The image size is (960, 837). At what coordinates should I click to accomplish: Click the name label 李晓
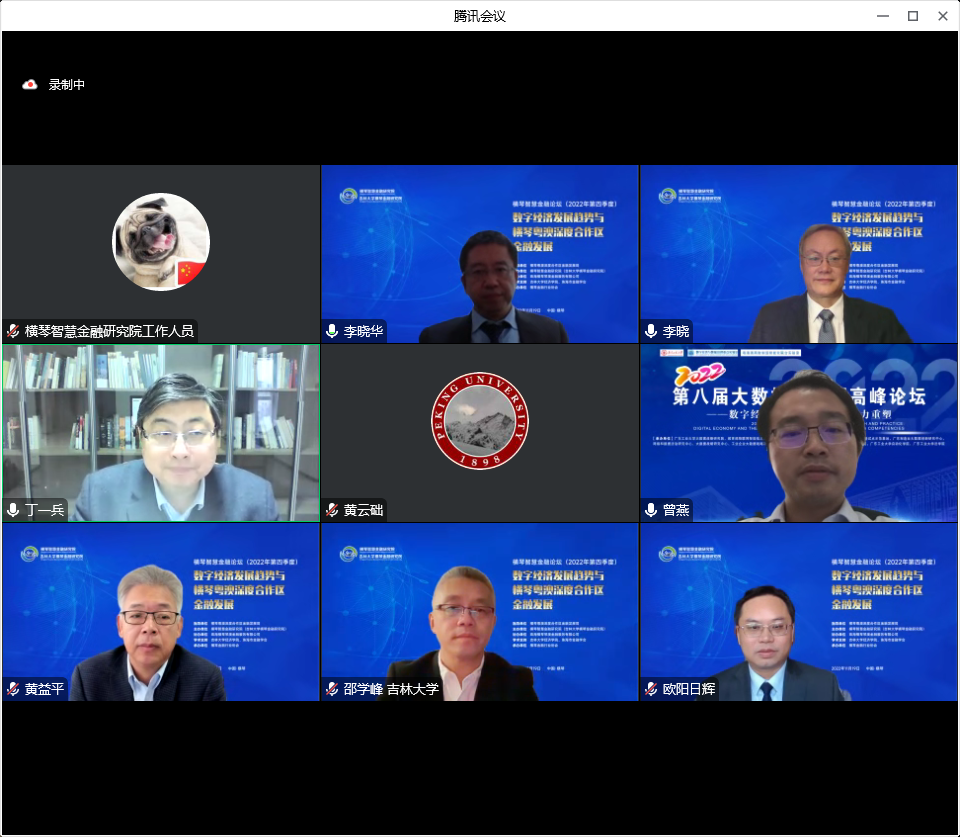tap(676, 331)
